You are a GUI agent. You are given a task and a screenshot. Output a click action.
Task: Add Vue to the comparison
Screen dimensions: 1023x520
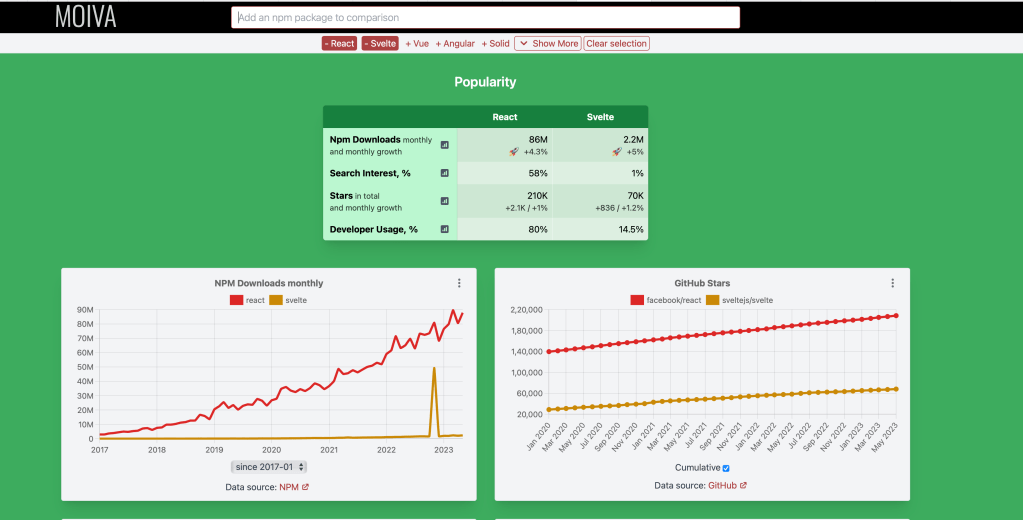417,44
